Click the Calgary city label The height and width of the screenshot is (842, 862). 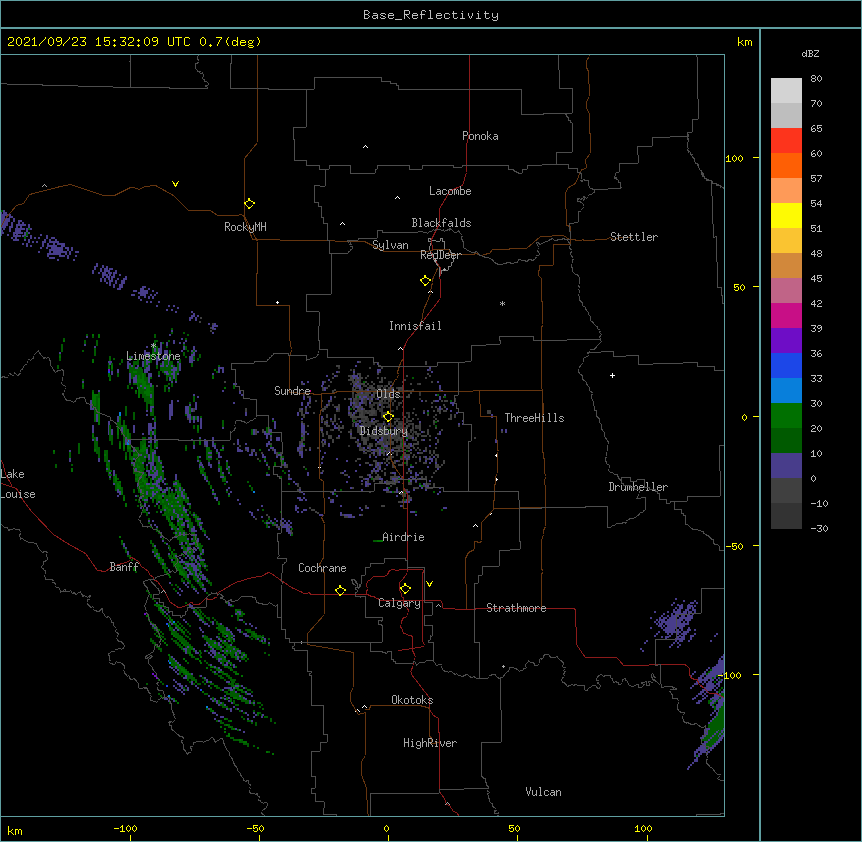(x=399, y=603)
